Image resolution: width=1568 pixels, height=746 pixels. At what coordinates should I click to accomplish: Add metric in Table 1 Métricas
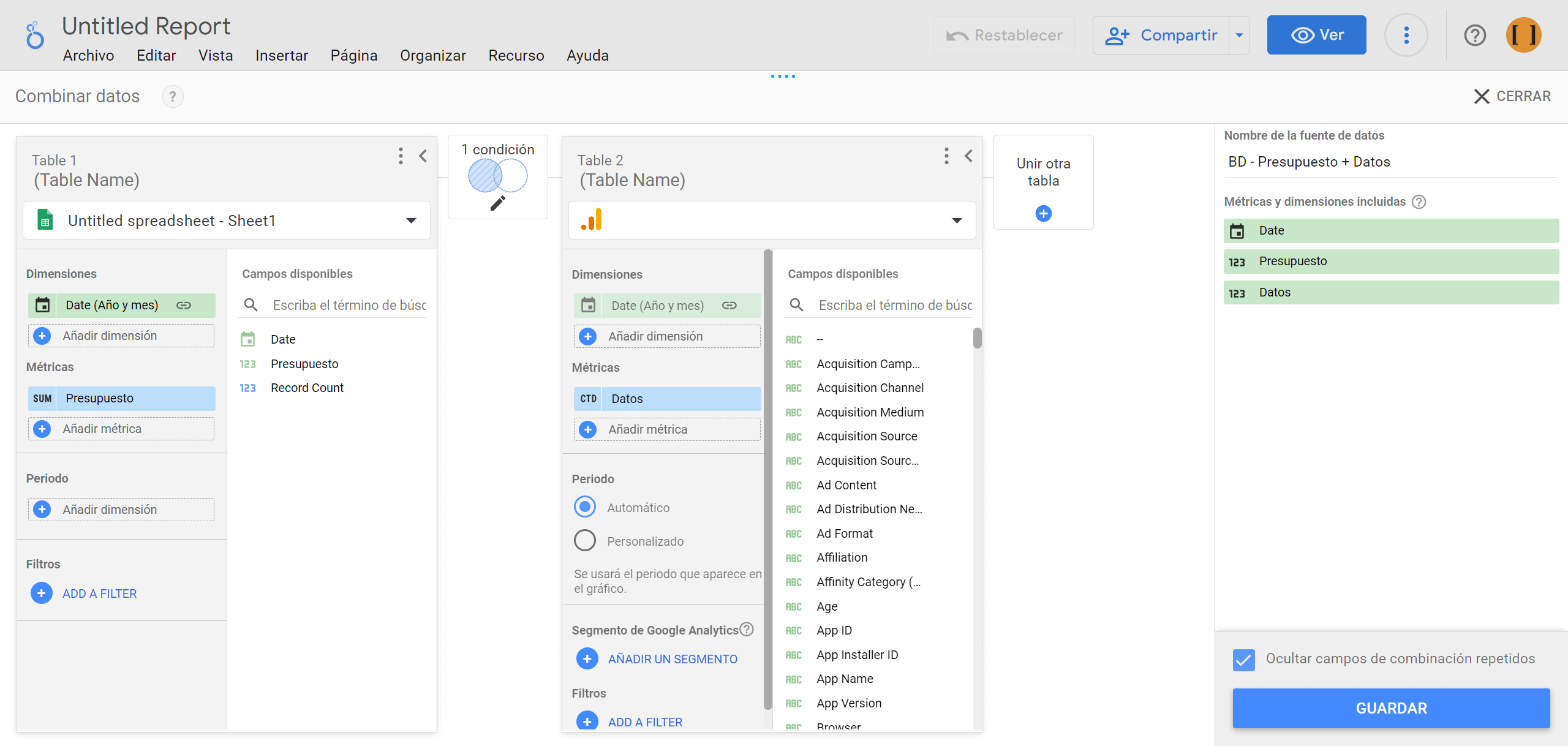point(121,429)
